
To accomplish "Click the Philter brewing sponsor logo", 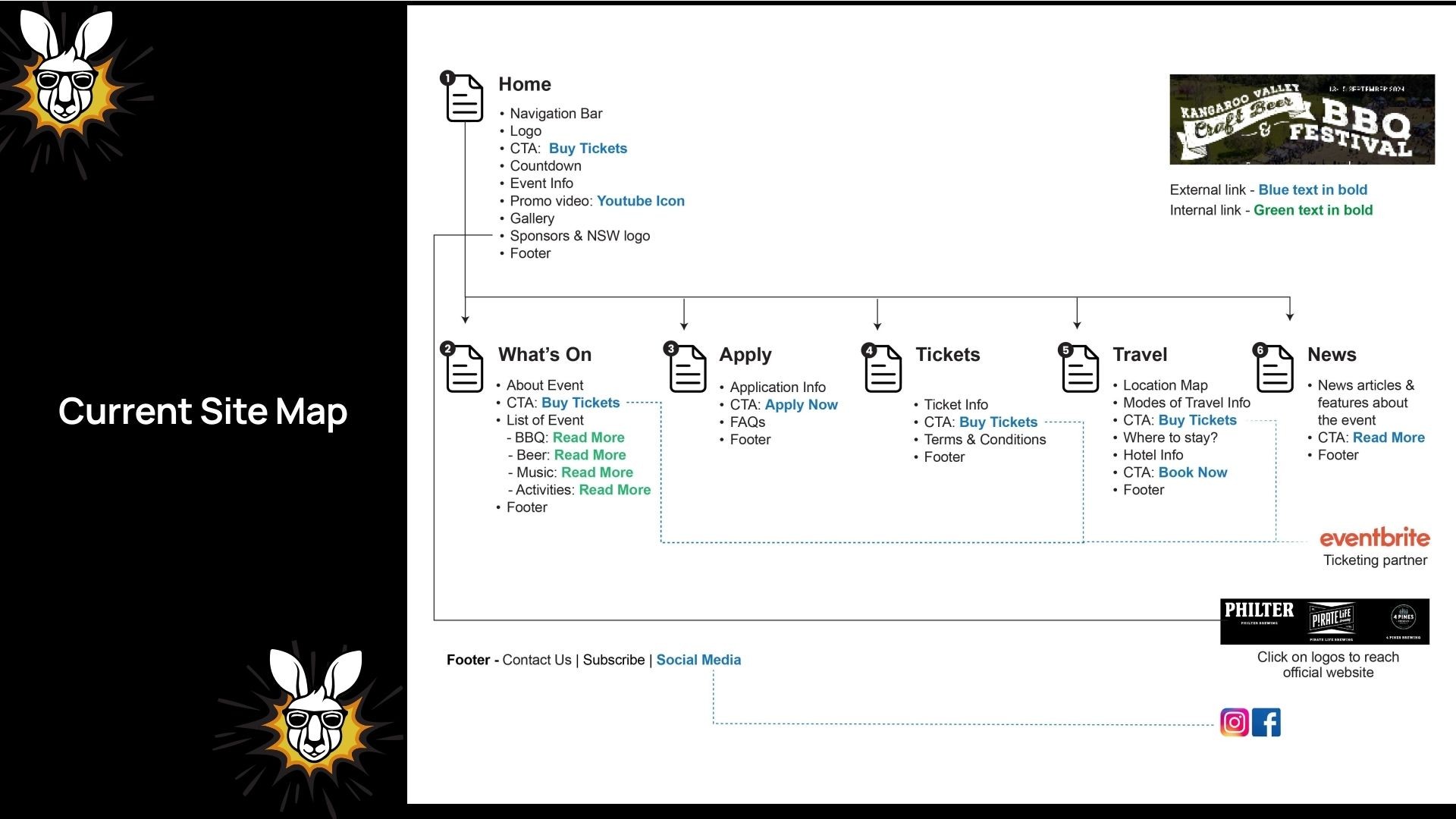I will point(1259,613).
